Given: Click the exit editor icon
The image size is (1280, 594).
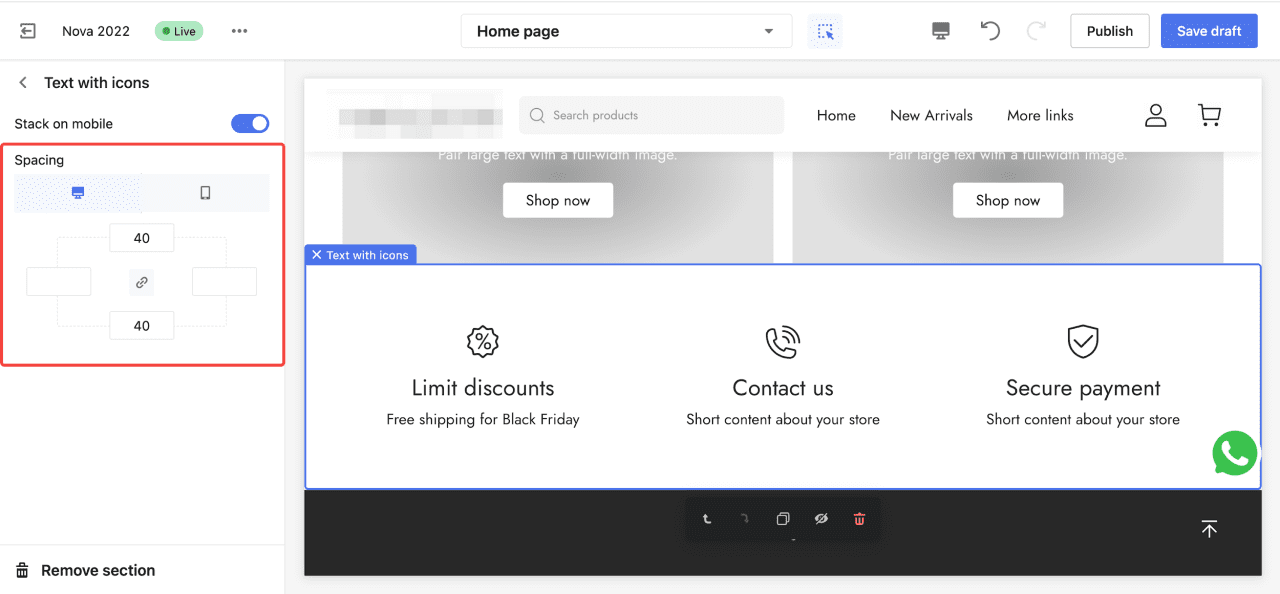Looking at the screenshot, I should [x=28, y=31].
